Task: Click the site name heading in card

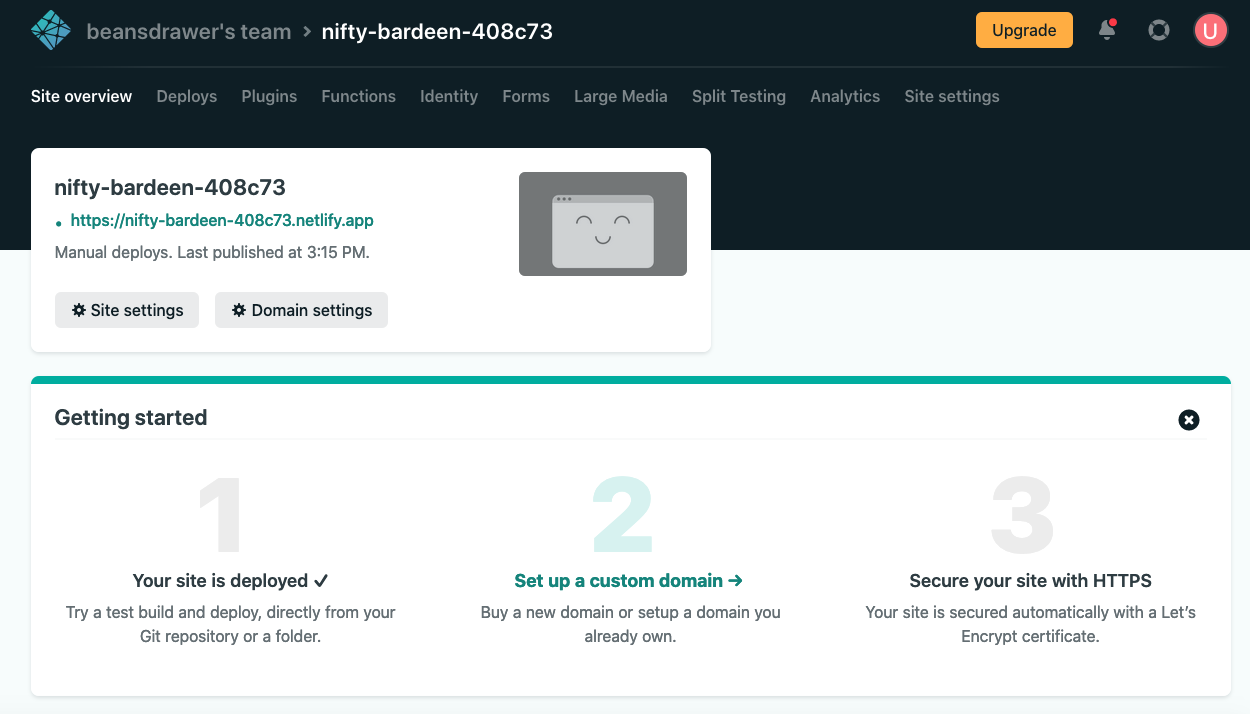Action: pyautogui.click(x=170, y=187)
